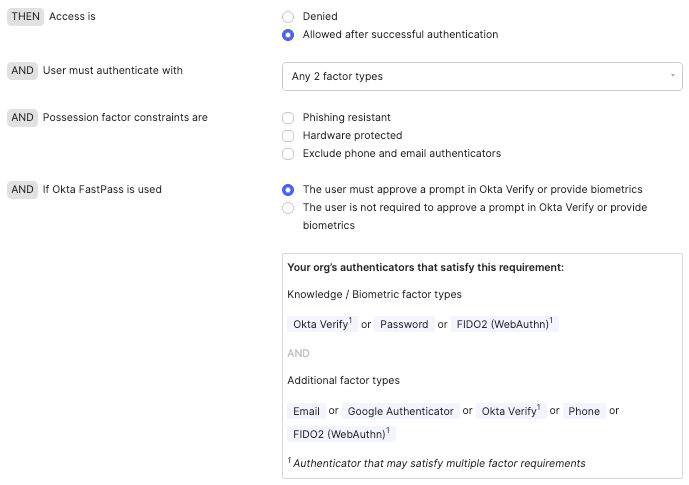Select Allowed after successful authentication option
Image resolution: width=689 pixels, height=485 pixels.
pyautogui.click(x=288, y=35)
